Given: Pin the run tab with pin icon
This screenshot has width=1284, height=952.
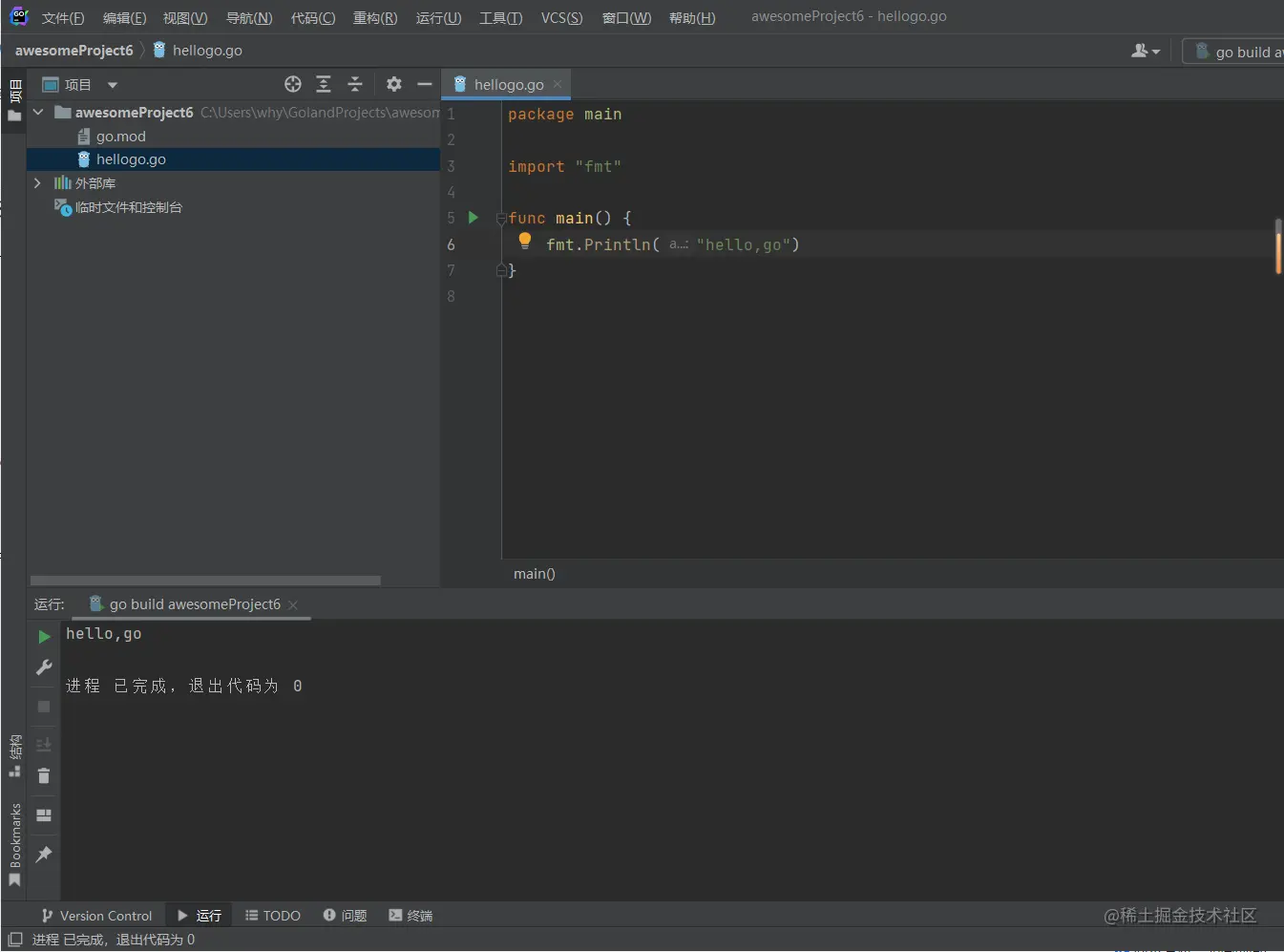Looking at the screenshot, I should tap(44, 855).
